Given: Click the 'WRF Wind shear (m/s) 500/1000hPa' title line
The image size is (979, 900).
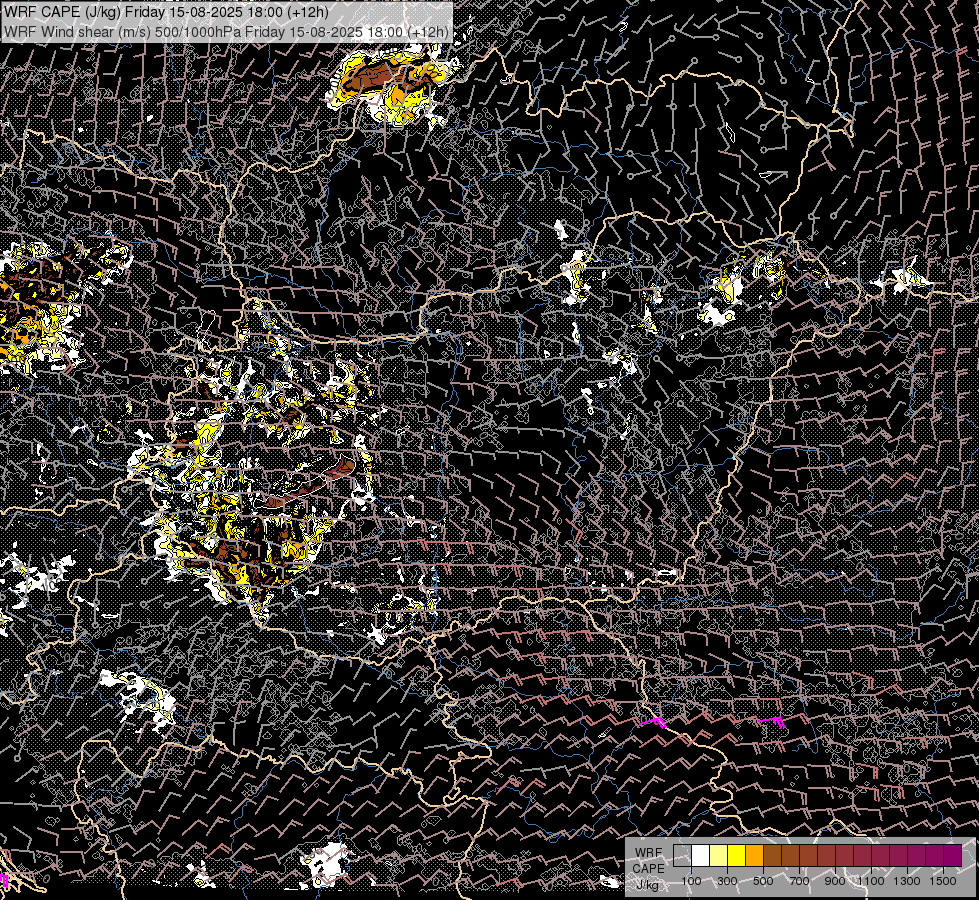Looking at the screenshot, I should click(226, 31).
